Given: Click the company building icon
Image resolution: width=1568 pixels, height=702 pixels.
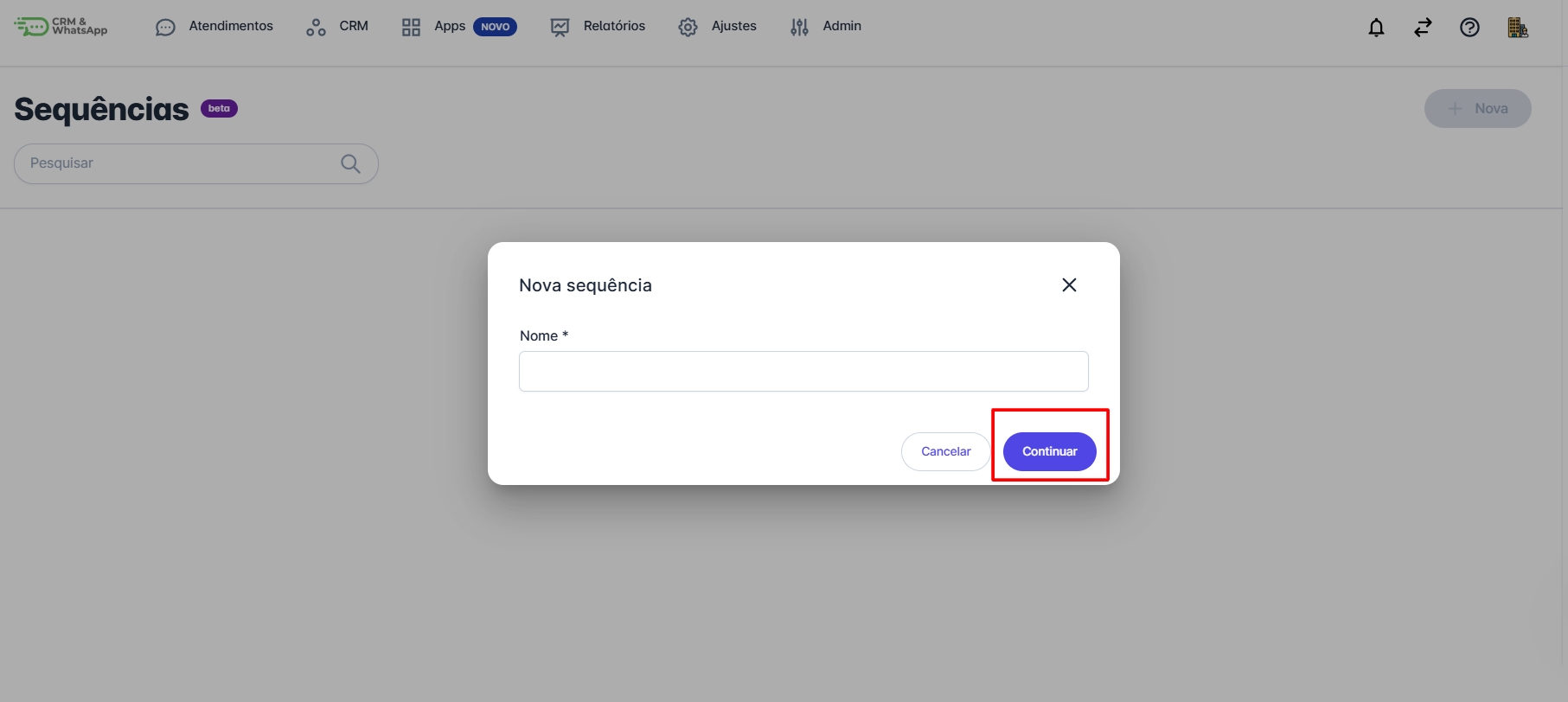Looking at the screenshot, I should (x=1517, y=28).
